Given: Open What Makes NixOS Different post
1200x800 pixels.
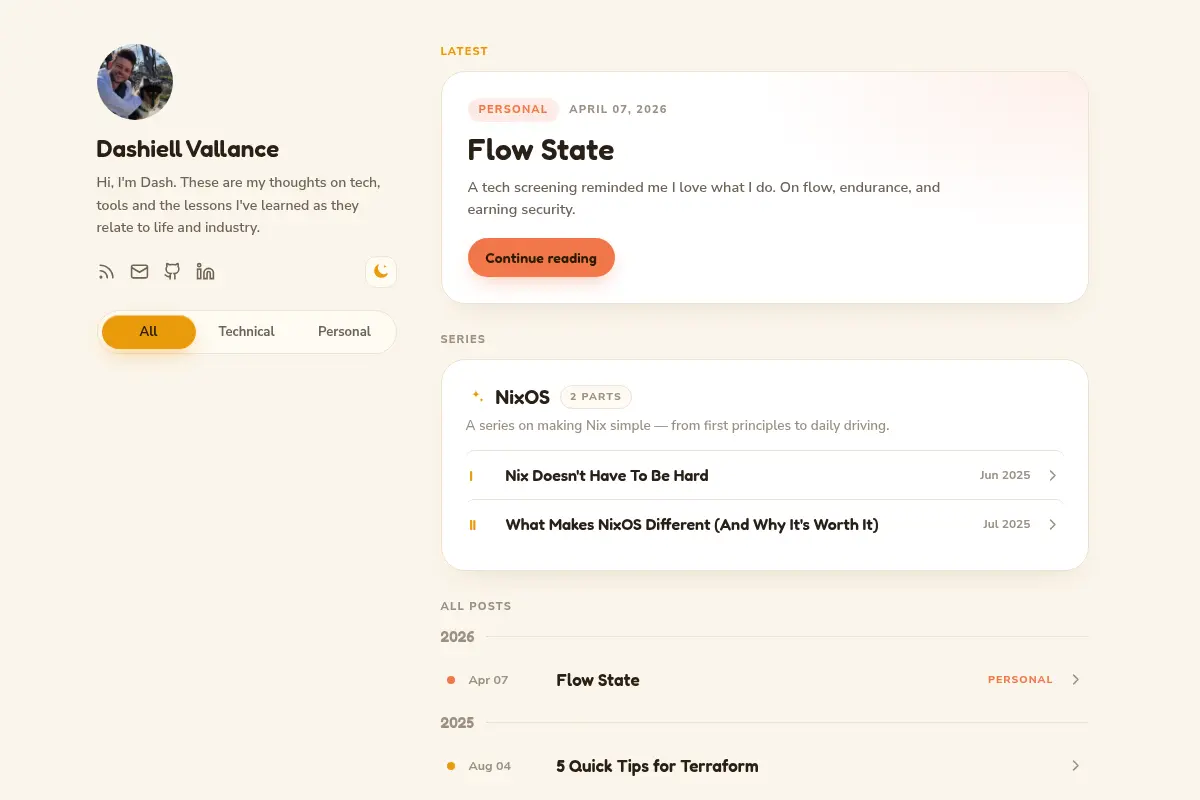Looking at the screenshot, I should coord(692,524).
